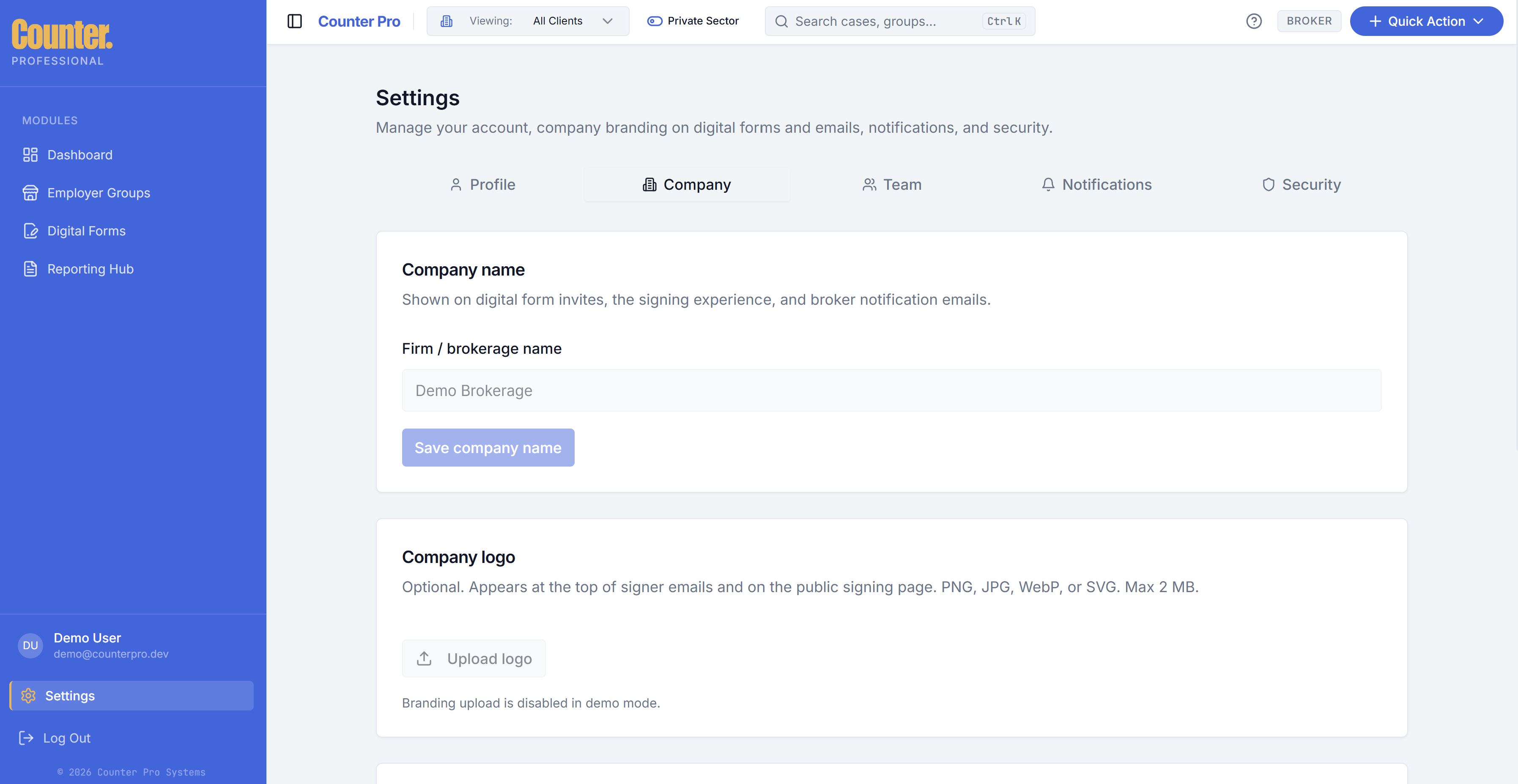Open the Notifications tab
This screenshot has width=1518, height=784.
pyautogui.click(x=1096, y=185)
